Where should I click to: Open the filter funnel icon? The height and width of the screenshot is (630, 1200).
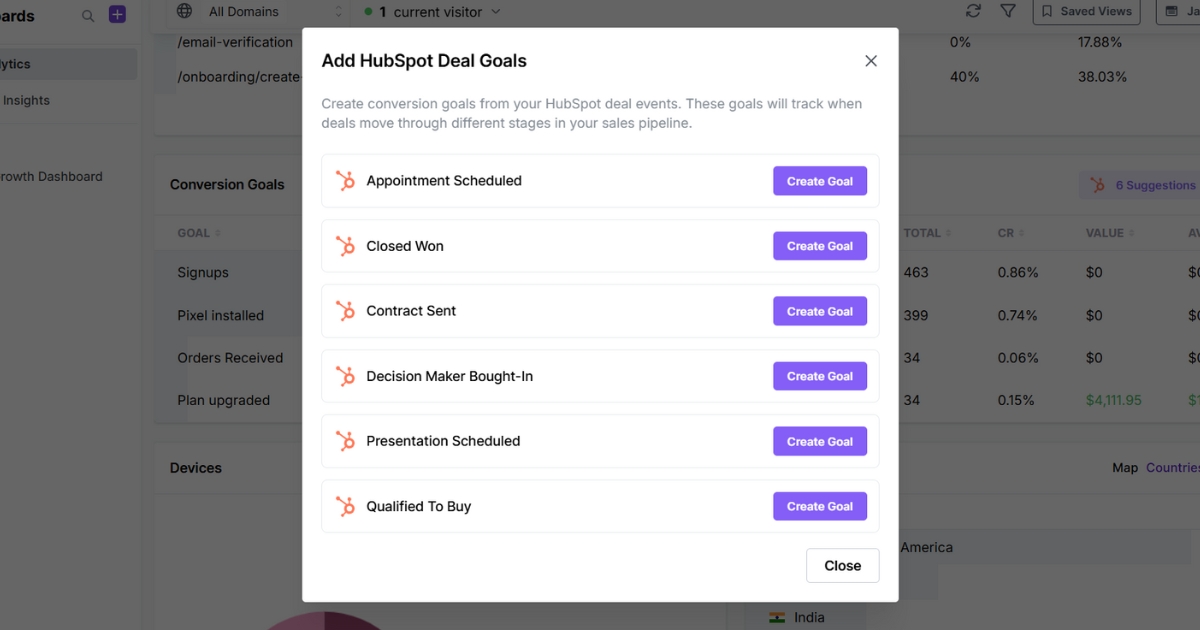point(1008,11)
